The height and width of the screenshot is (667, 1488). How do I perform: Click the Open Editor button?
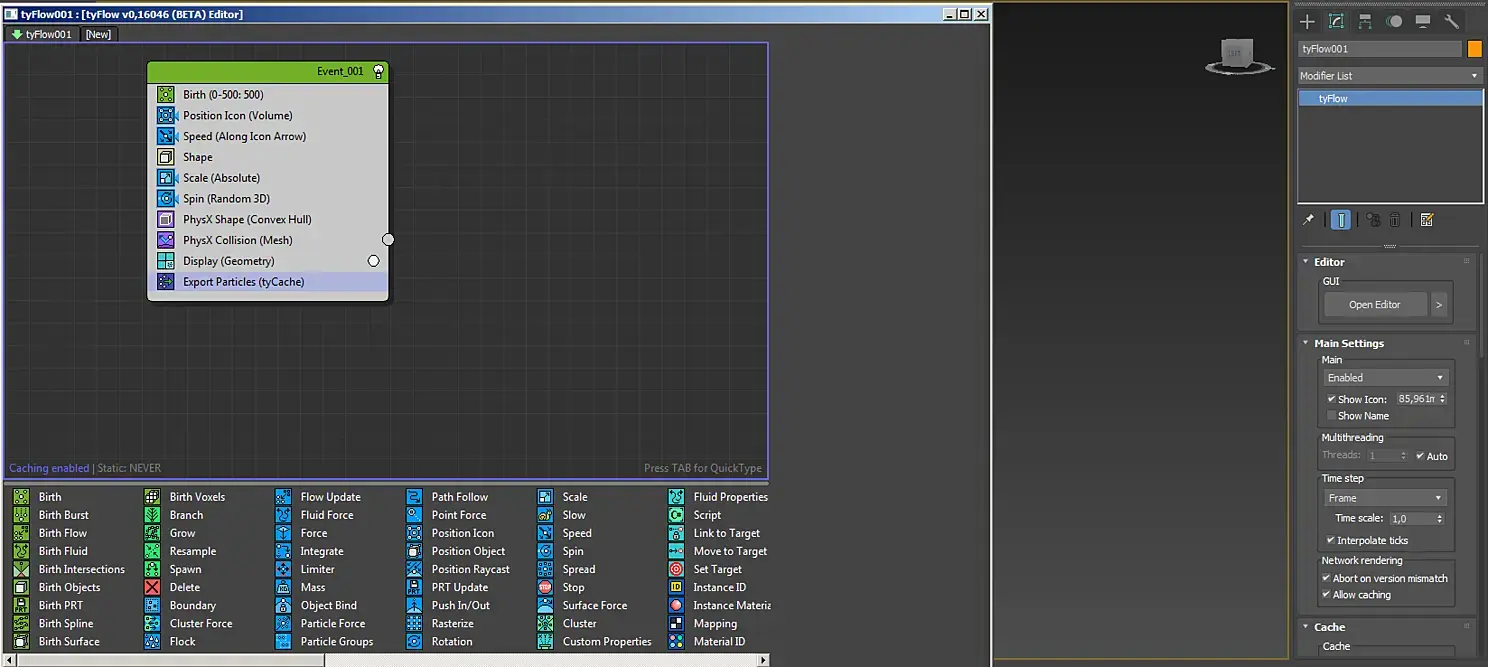click(1374, 304)
